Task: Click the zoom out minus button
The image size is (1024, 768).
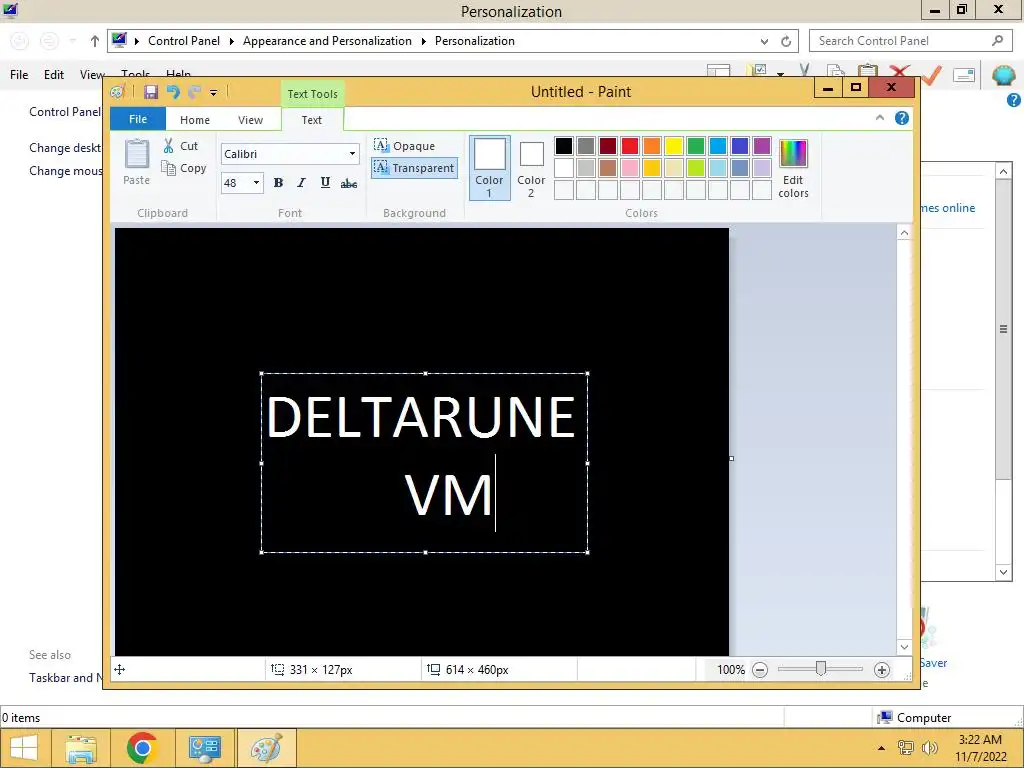Action: pyautogui.click(x=760, y=669)
